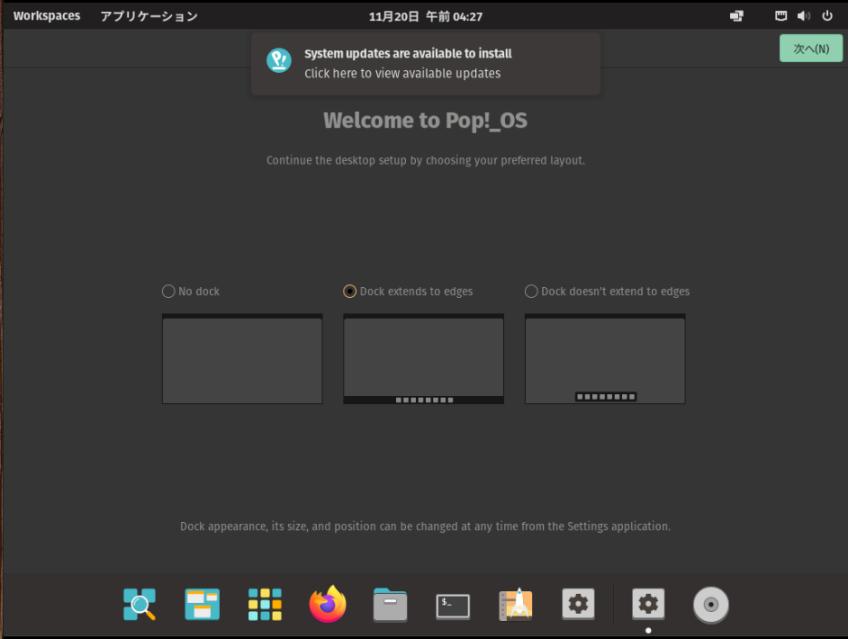
Task: Choose the centered short dock preview thumbnail
Action: click(605, 358)
